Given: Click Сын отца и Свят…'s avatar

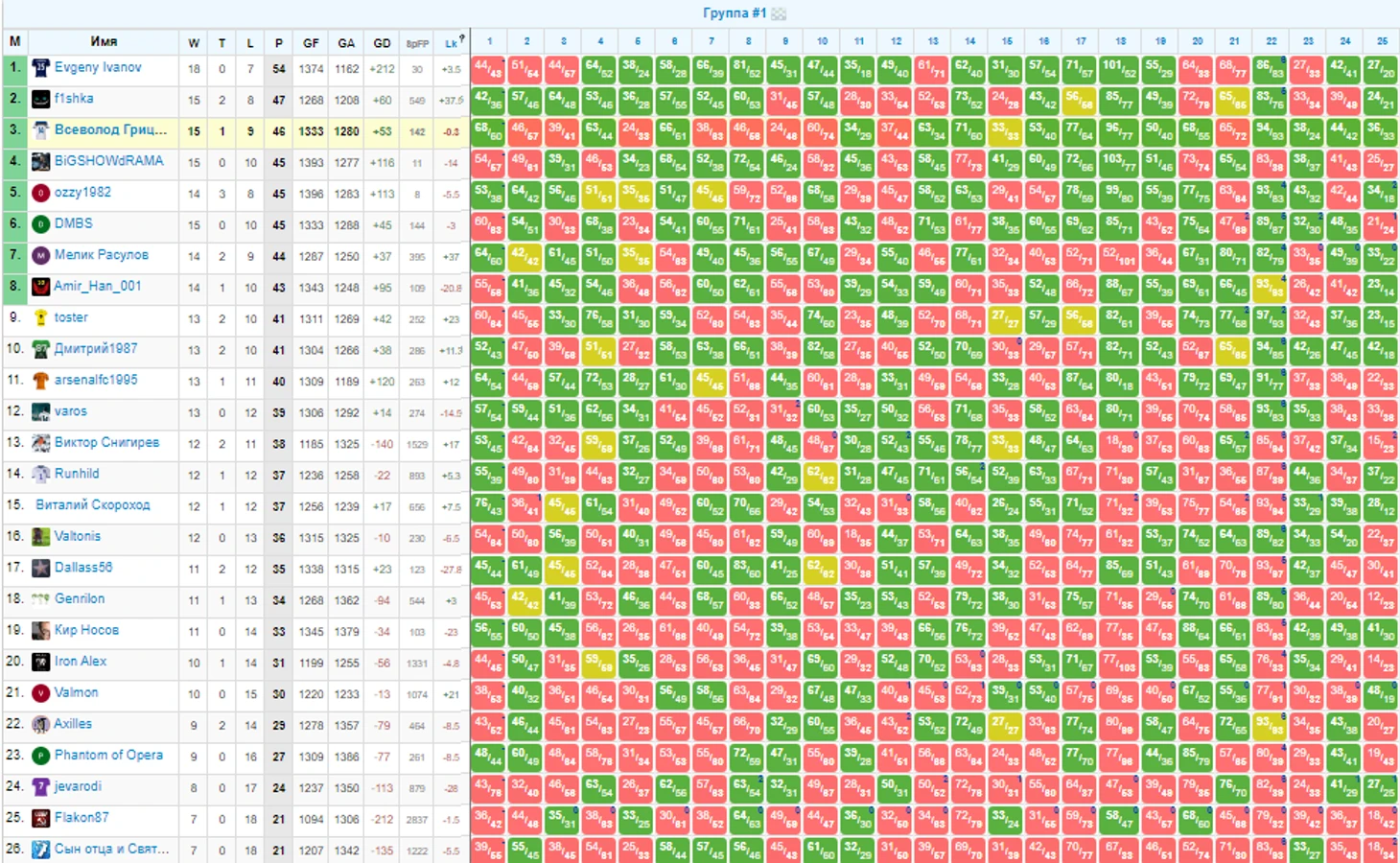Looking at the screenshot, I should click(40, 850).
